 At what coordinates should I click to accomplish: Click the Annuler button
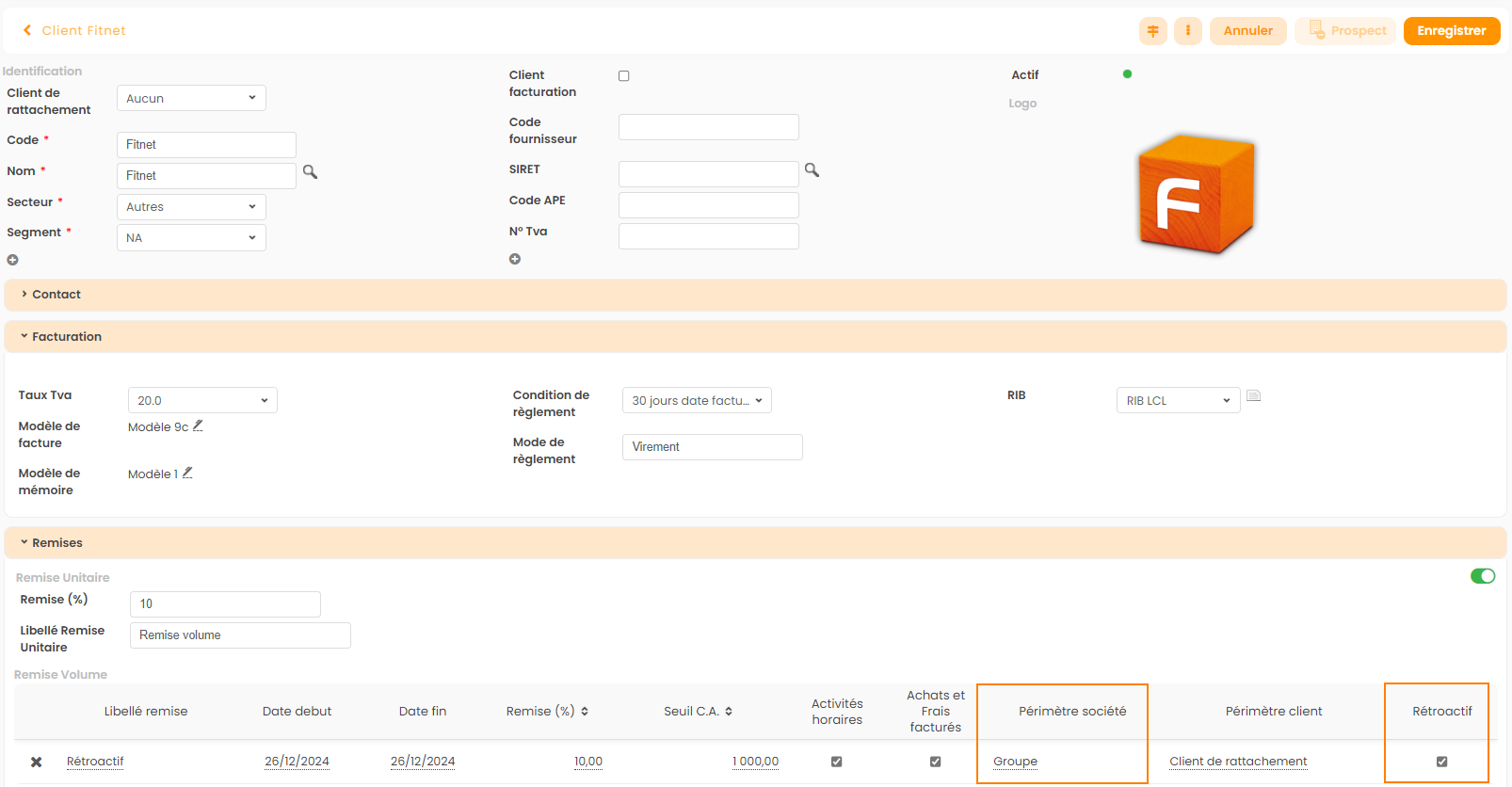pos(1247,31)
